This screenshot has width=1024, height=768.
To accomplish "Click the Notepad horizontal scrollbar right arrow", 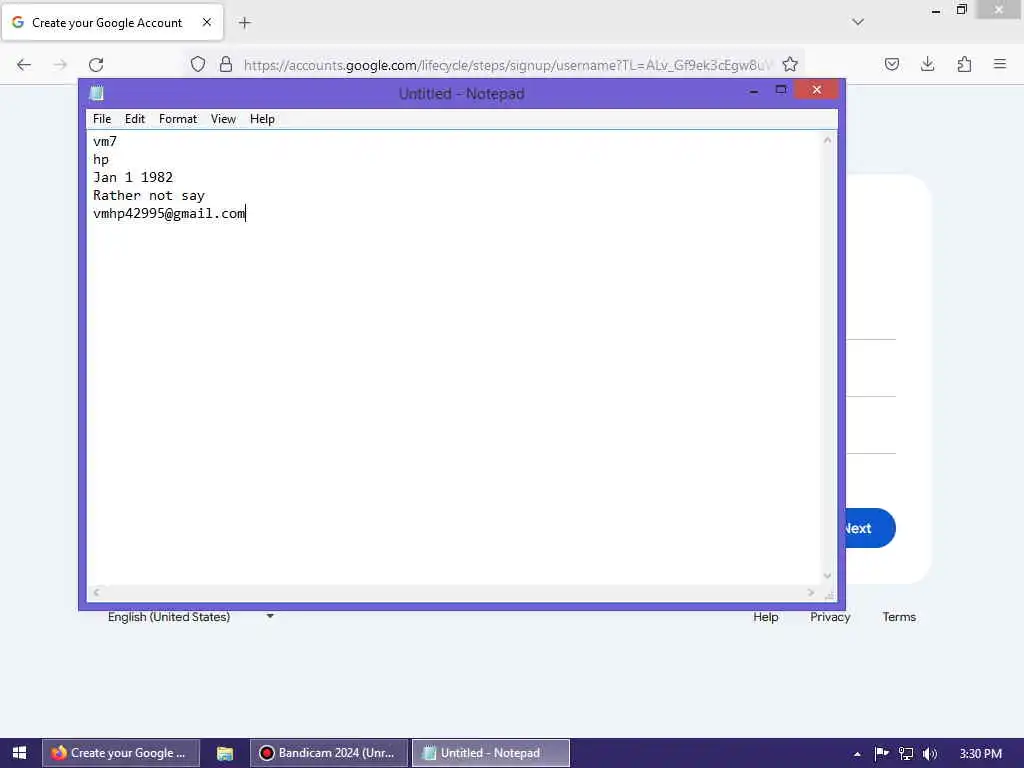I will (x=810, y=592).
